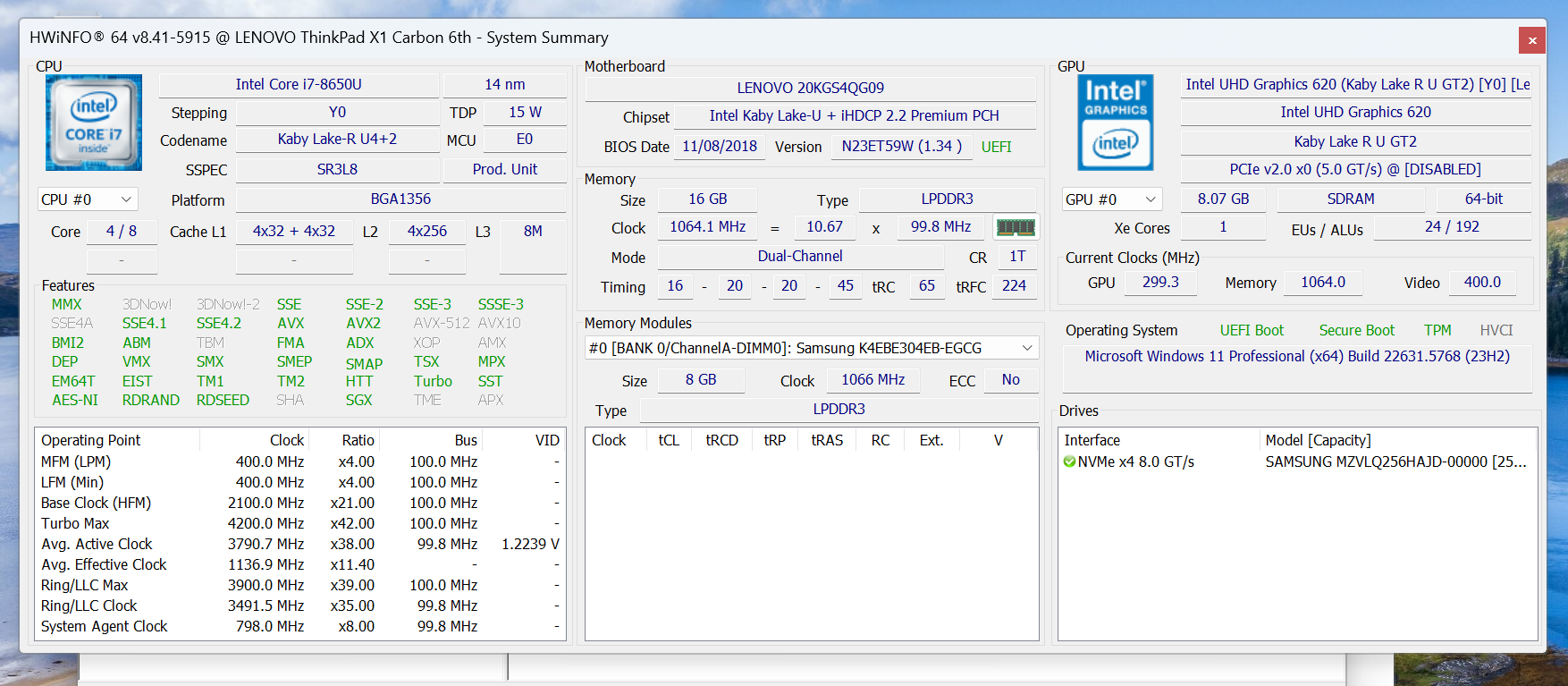Click the Interface column header in Drives

(1159, 440)
